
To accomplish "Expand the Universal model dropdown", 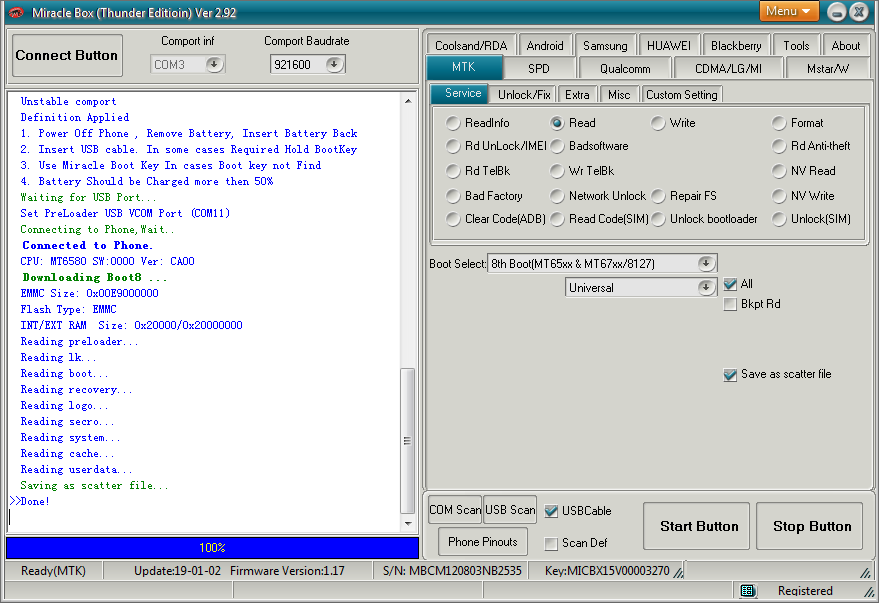I will [x=706, y=287].
